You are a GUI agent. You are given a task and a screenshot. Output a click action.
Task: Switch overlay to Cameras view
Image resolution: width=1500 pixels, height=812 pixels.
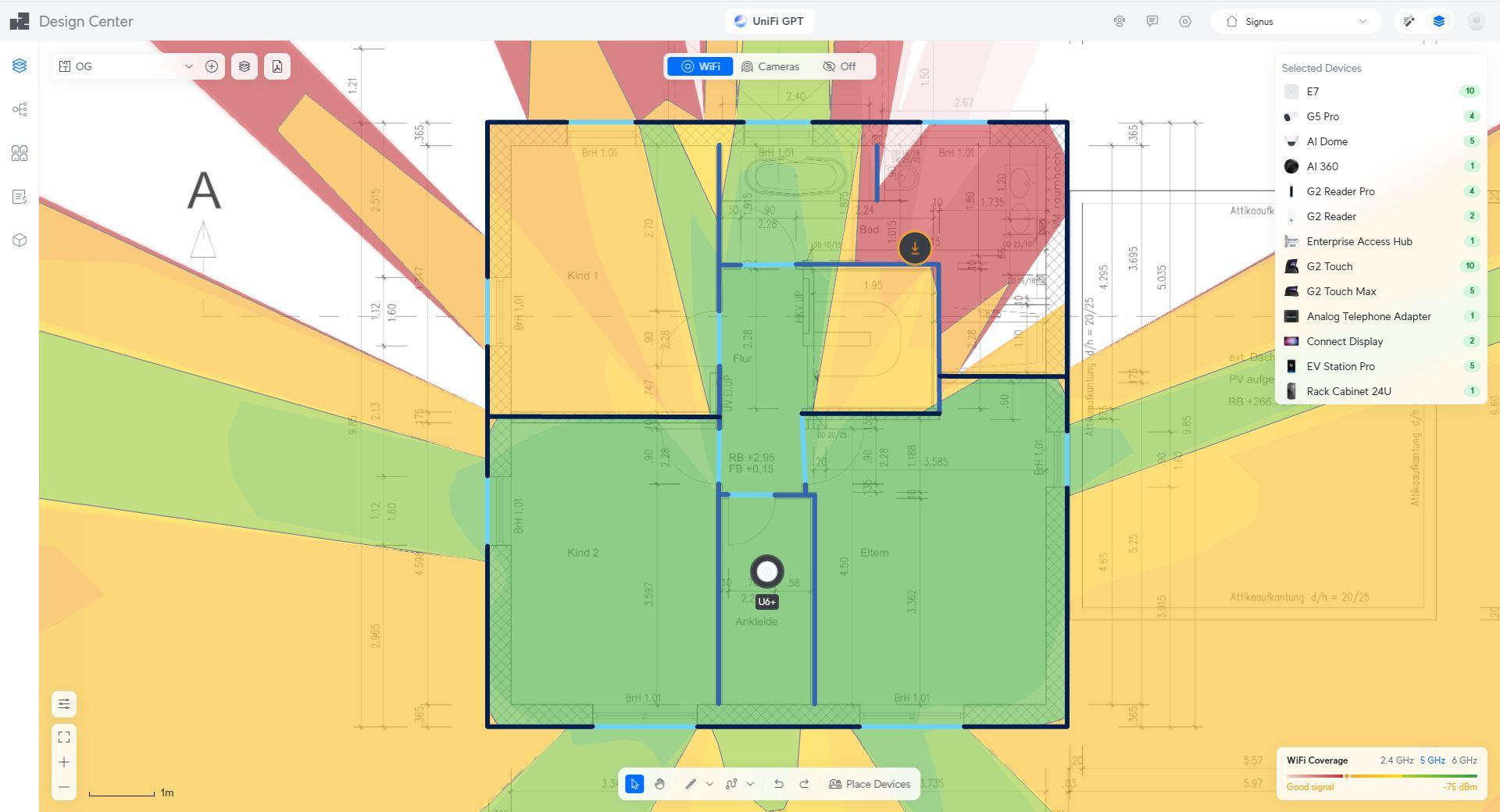pos(770,66)
